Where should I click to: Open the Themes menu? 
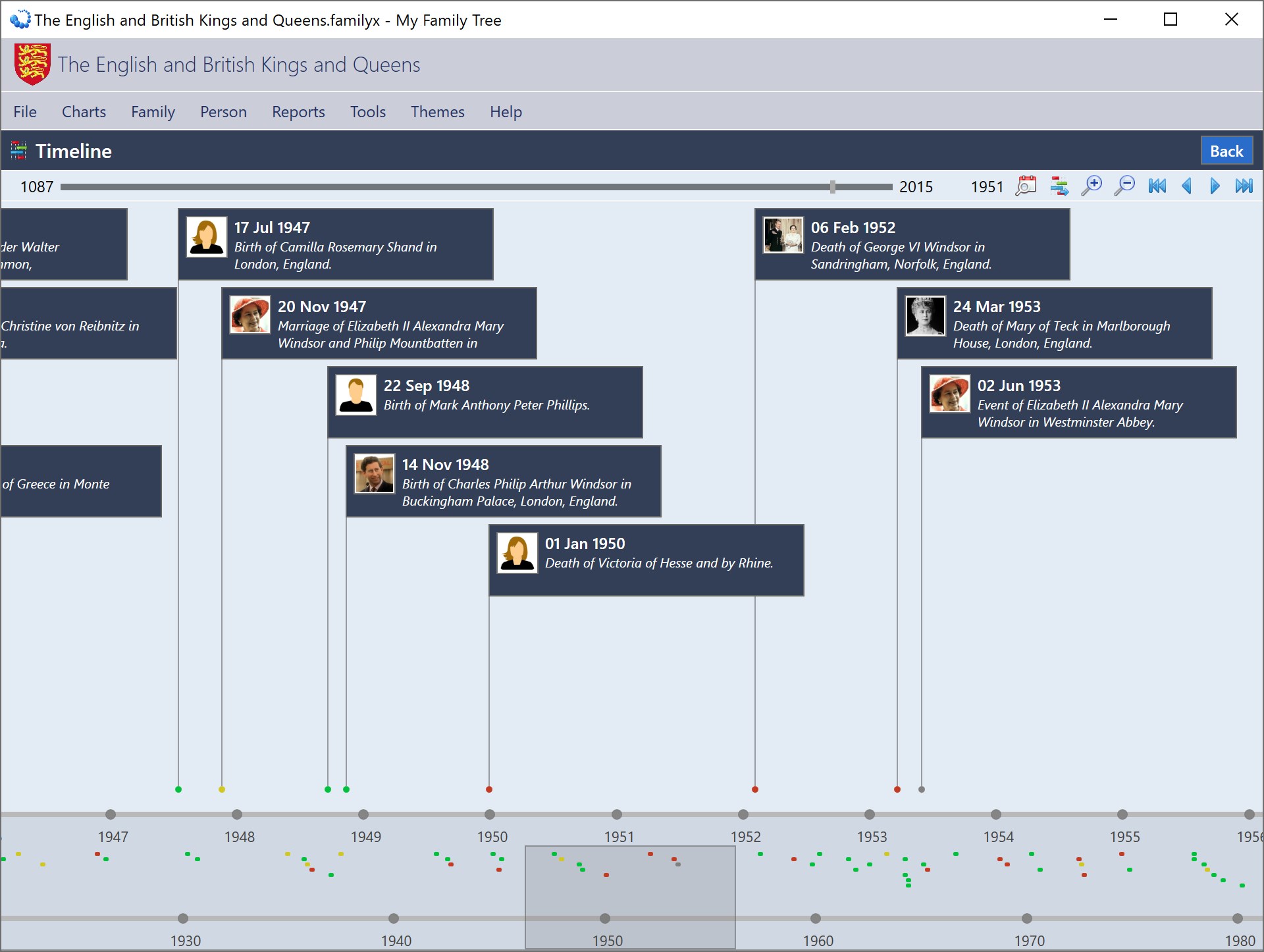pos(437,112)
